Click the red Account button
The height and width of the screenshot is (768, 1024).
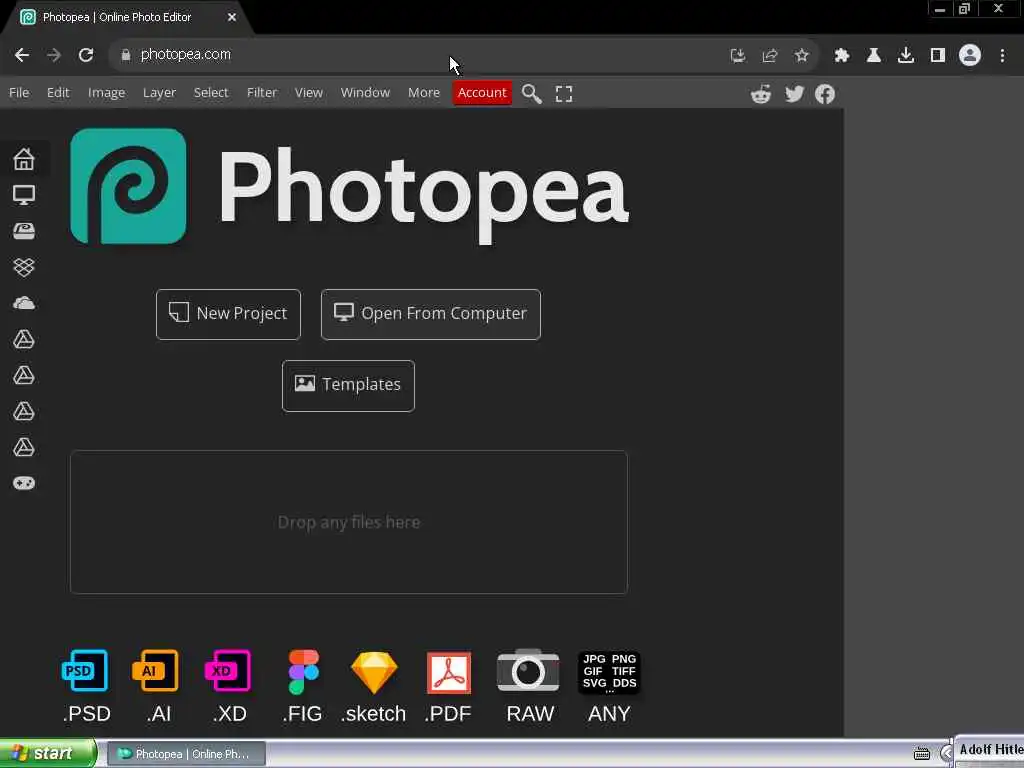pos(482,93)
